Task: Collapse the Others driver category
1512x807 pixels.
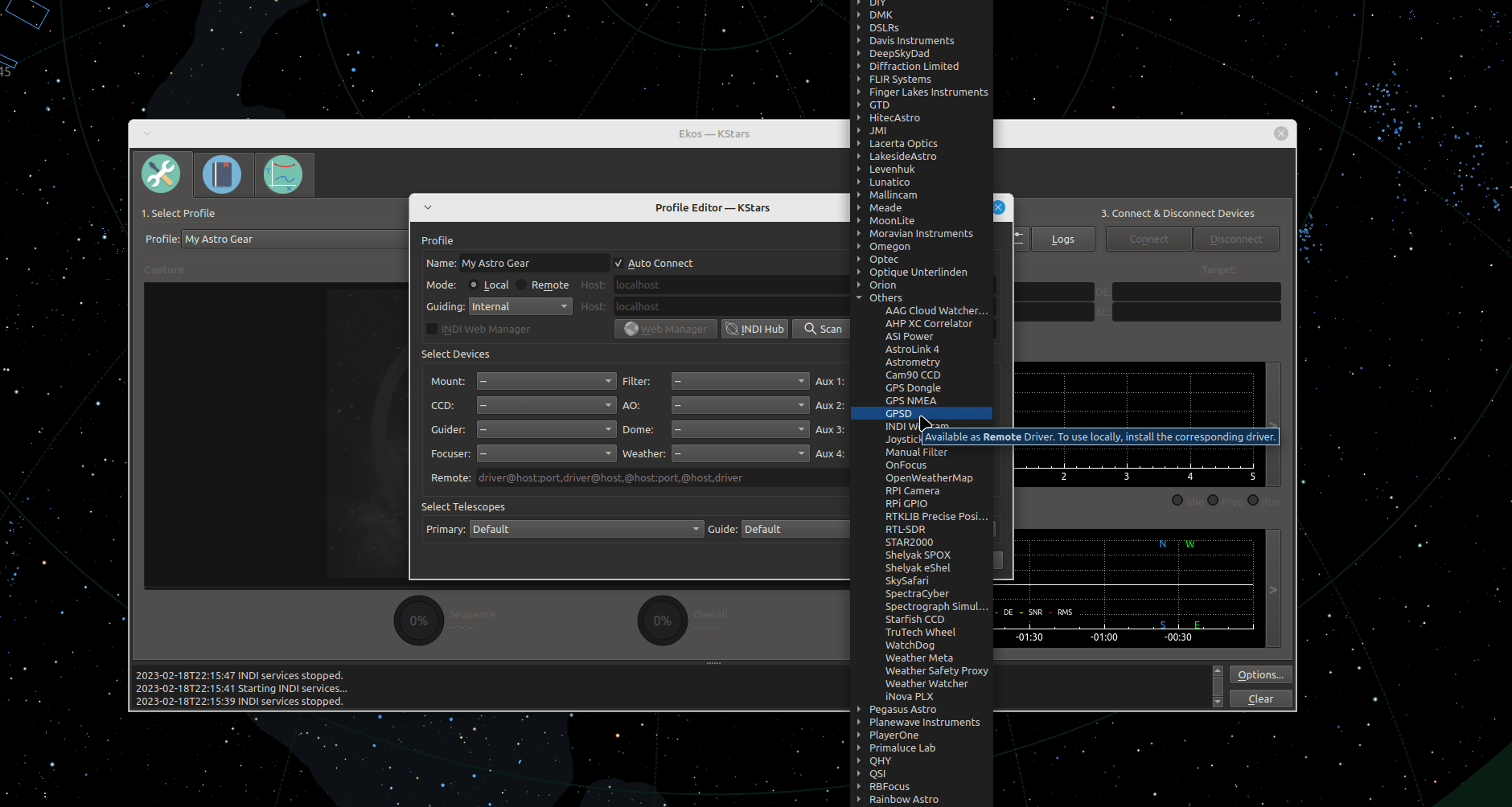Action: [x=859, y=297]
